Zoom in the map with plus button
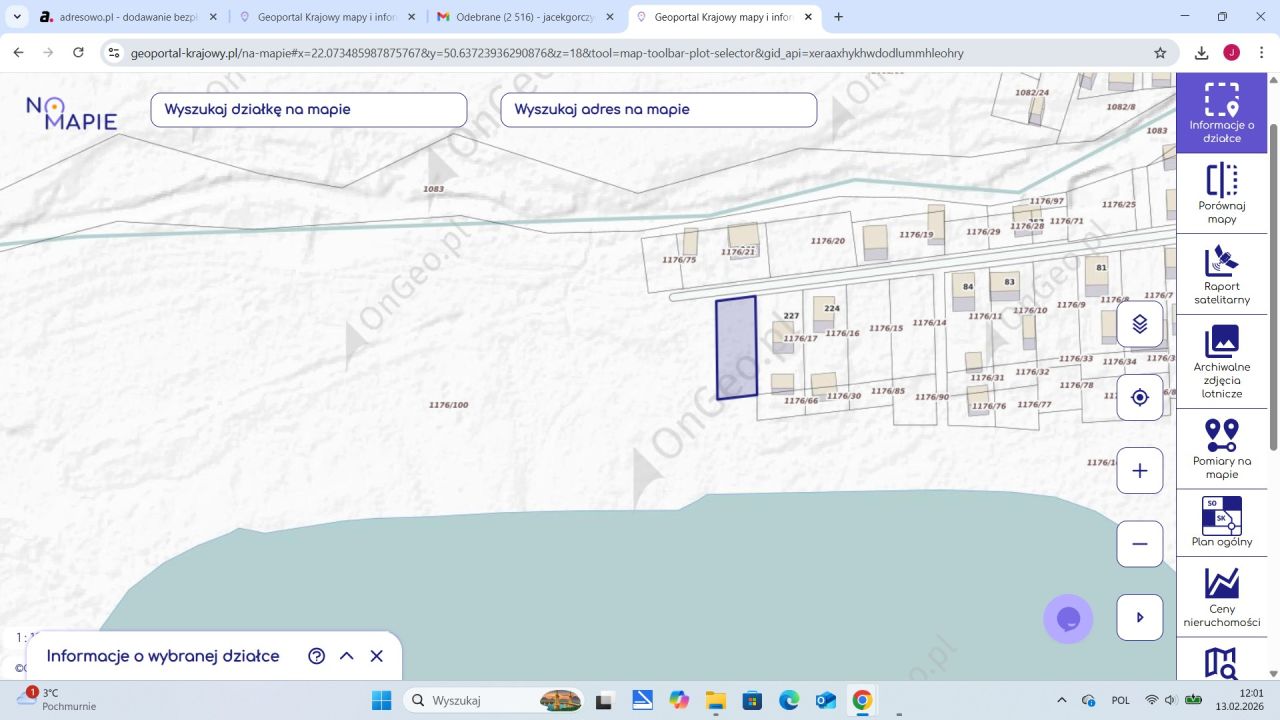The height and width of the screenshot is (720, 1280). 1140,471
